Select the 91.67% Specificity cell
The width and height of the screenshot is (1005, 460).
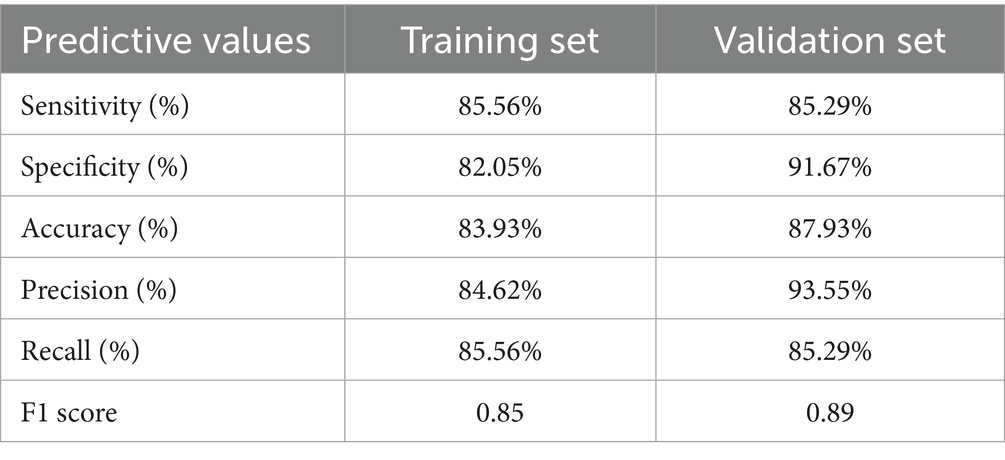pos(829,167)
